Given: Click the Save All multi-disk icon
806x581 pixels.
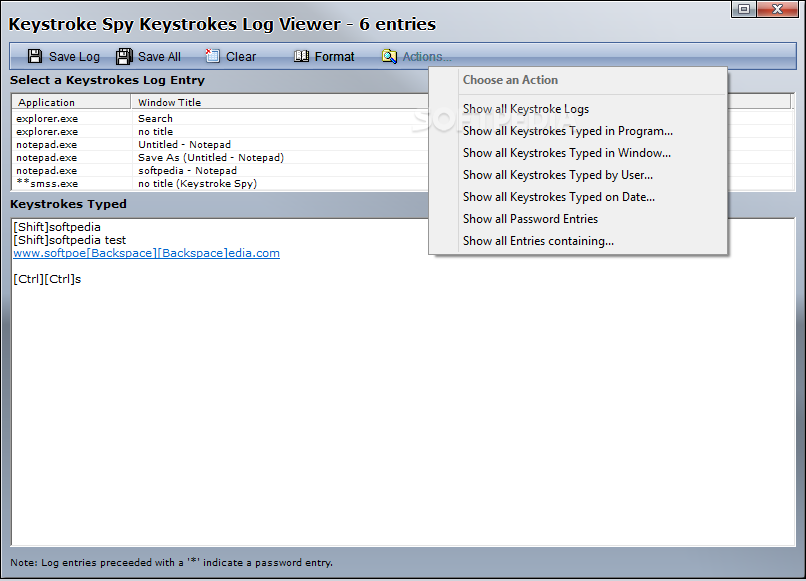Looking at the screenshot, I should (124, 57).
